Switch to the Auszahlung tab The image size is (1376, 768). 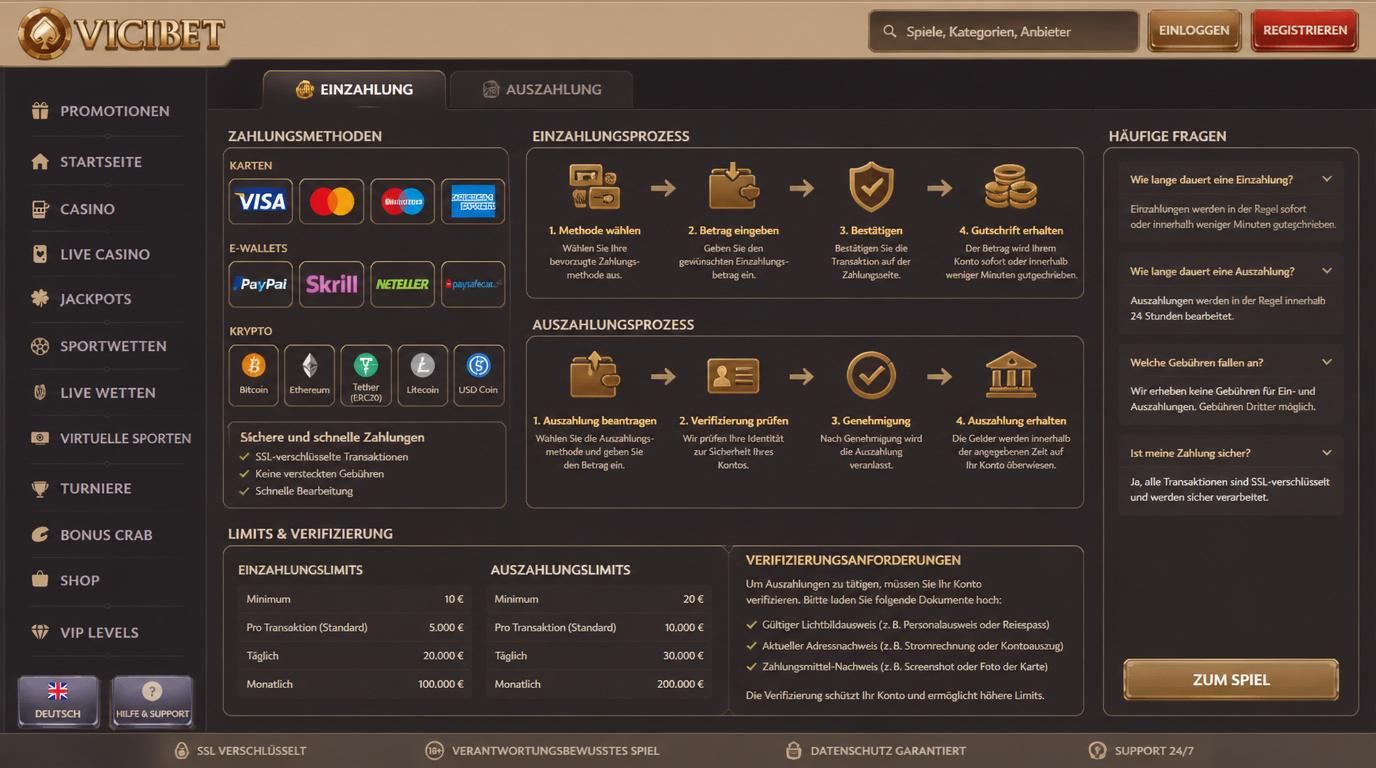[541, 89]
